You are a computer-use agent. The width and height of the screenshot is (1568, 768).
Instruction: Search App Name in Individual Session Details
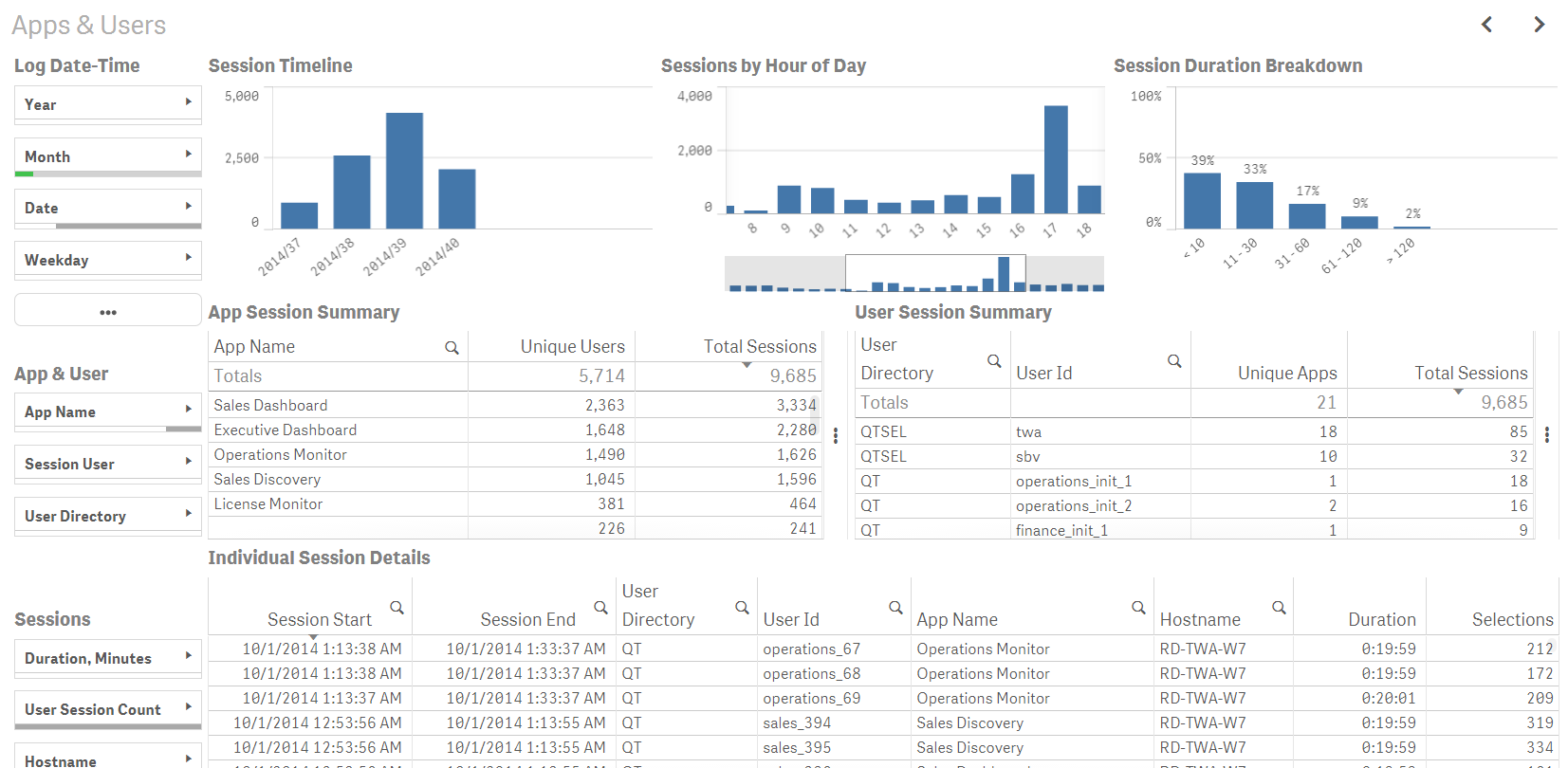[x=1138, y=608]
